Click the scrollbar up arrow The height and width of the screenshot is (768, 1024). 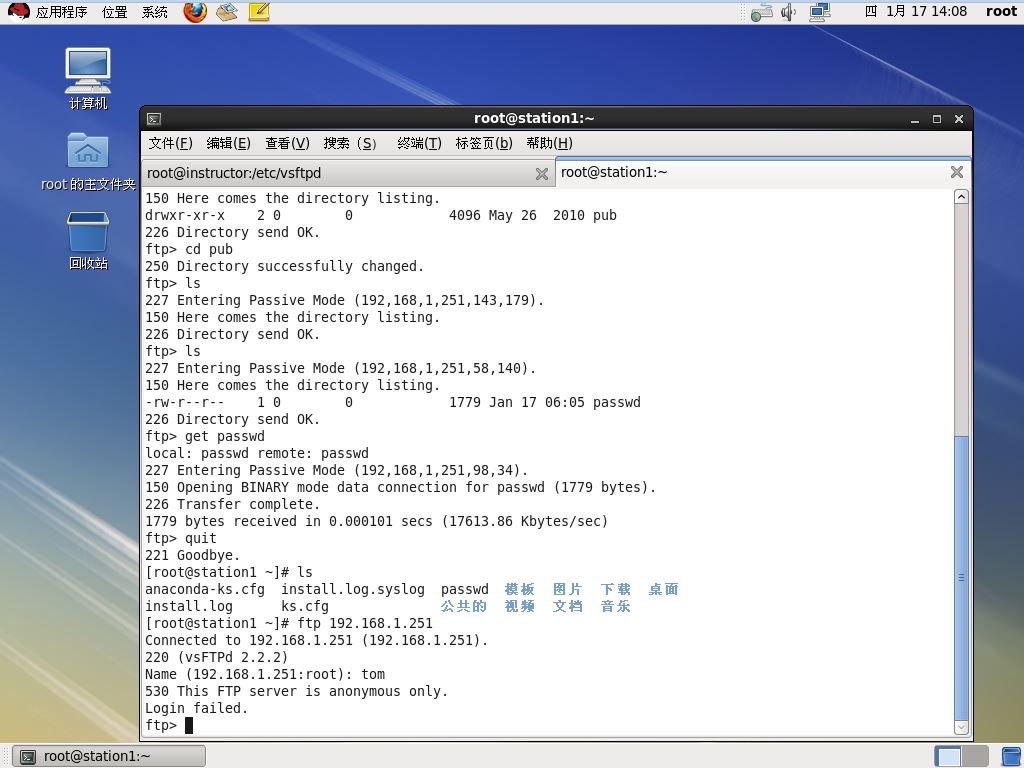tap(961, 197)
